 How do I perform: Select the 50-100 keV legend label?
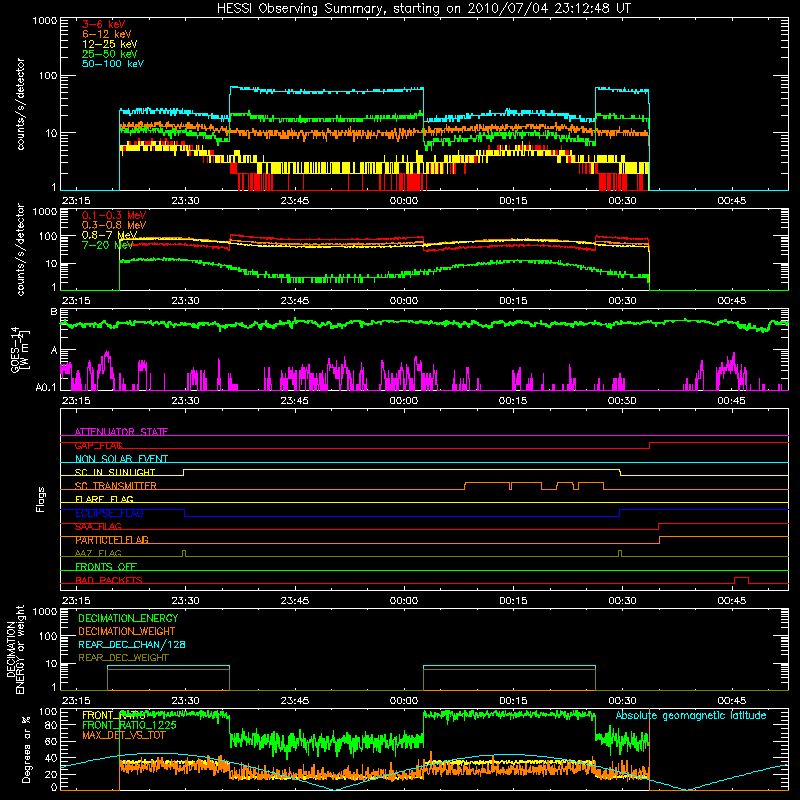(x=113, y=64)
